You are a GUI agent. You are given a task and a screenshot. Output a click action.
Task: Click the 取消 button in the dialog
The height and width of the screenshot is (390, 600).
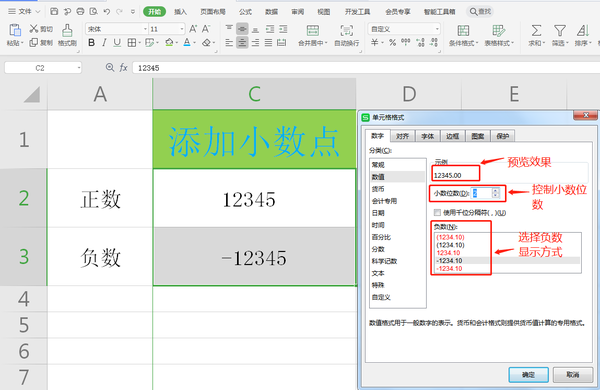[573, 375]
